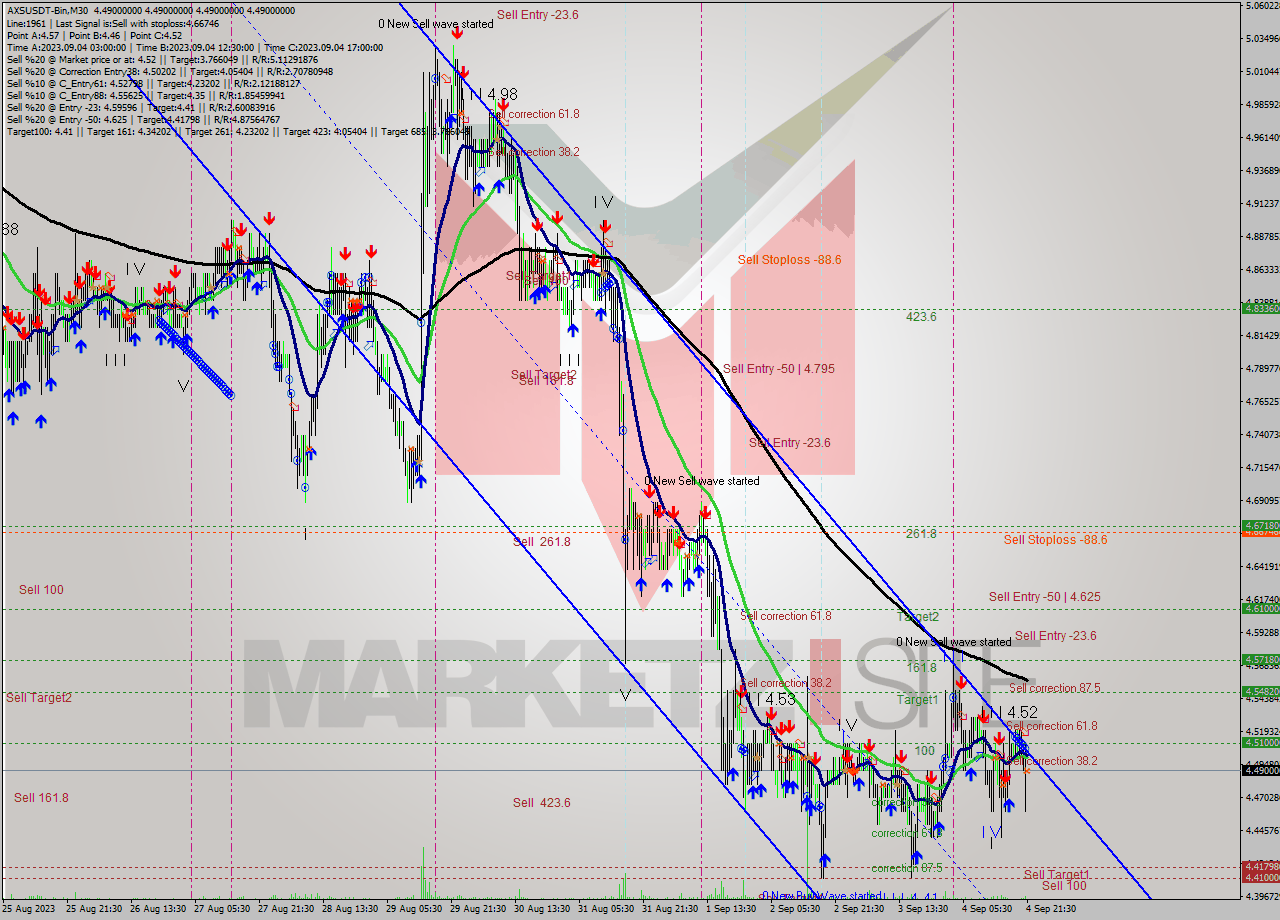This screenshot has height=920, width=1280.
Task: Click the green 4.51000 price level tag
Action: coord(1260,742)
